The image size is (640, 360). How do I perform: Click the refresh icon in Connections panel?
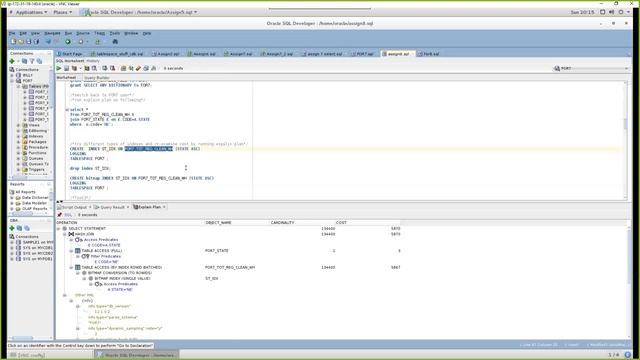(x=24, y=61)
